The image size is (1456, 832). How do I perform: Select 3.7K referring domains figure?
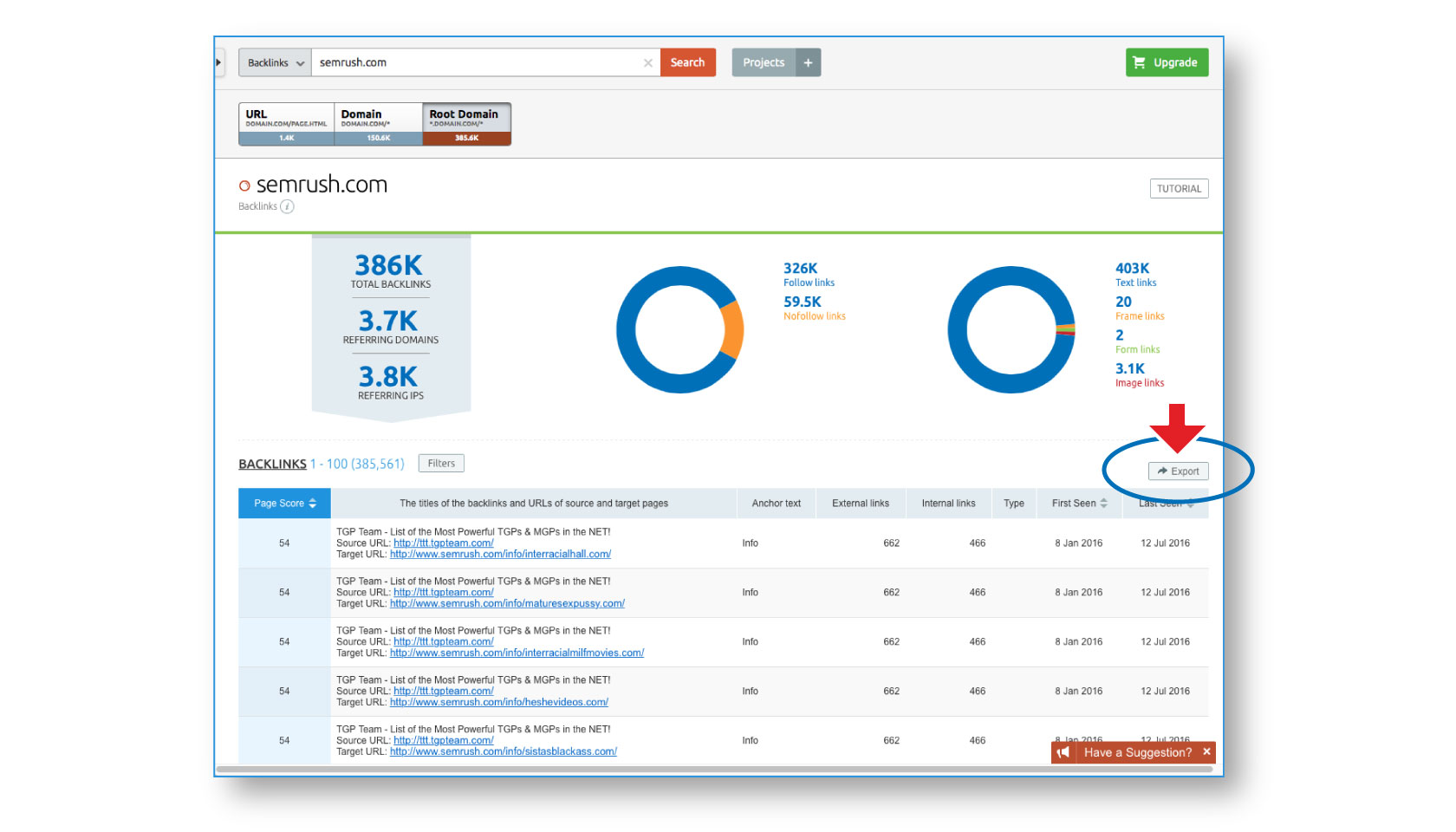pyautogui.click(x=388, y=321)
